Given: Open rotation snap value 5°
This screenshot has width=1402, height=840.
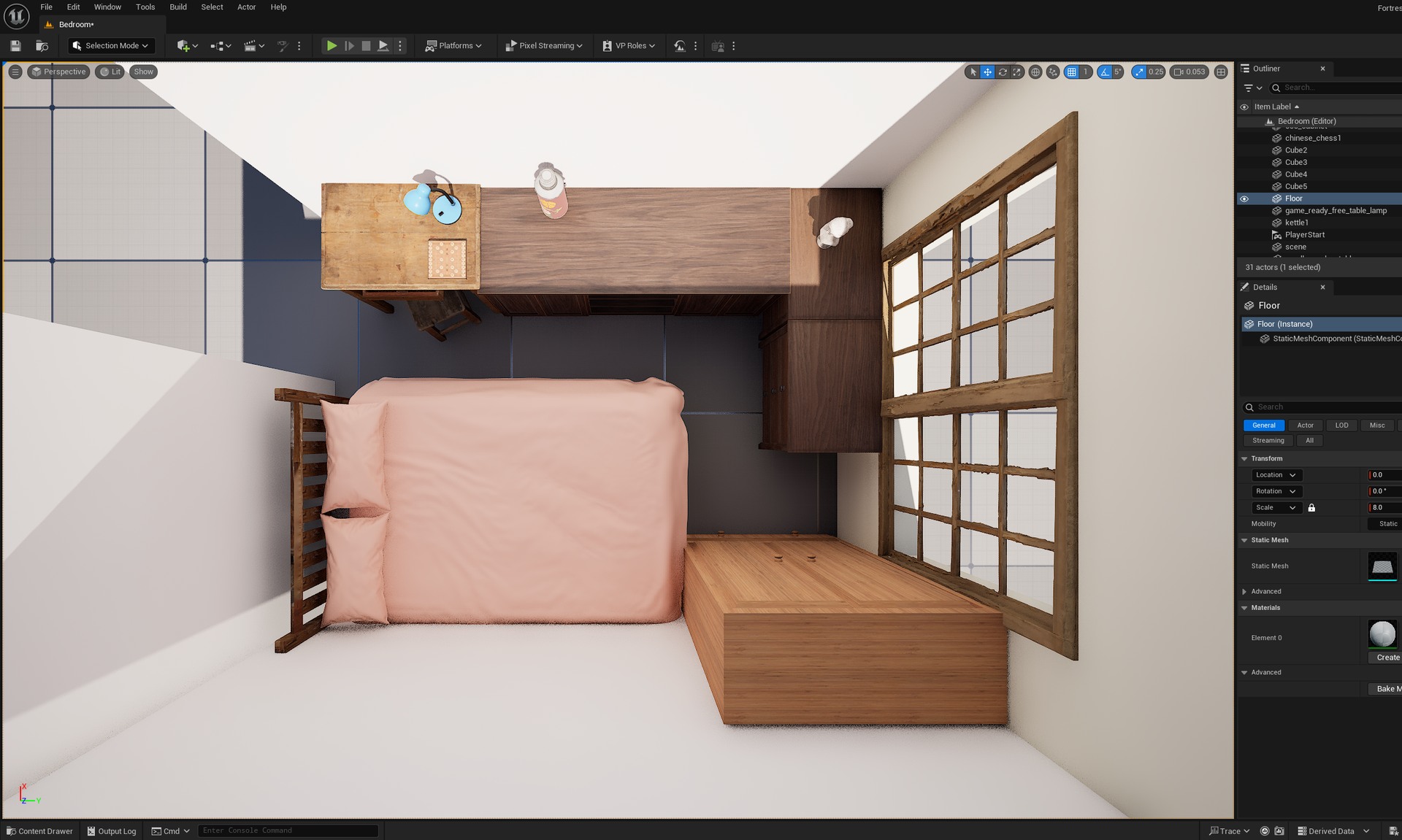Looking at the screenshot, I should (1118, 72).
